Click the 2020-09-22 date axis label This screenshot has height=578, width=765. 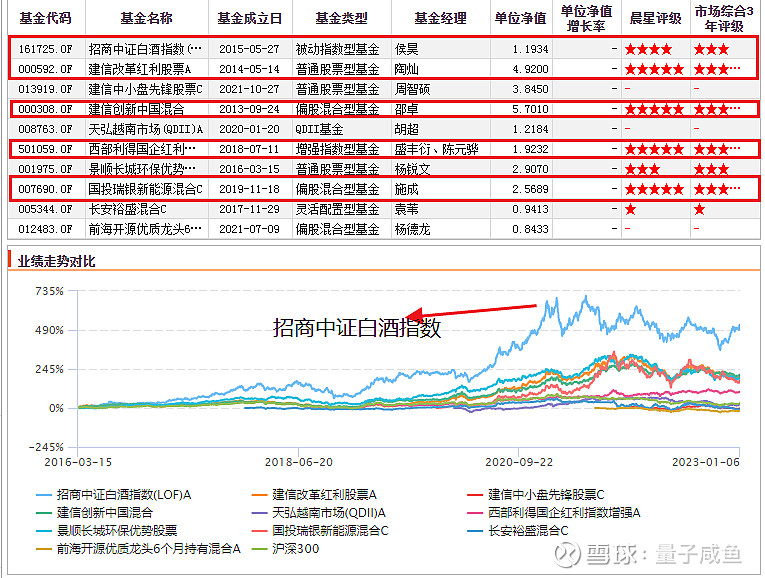pyautogui.click(x=519, y=462)
